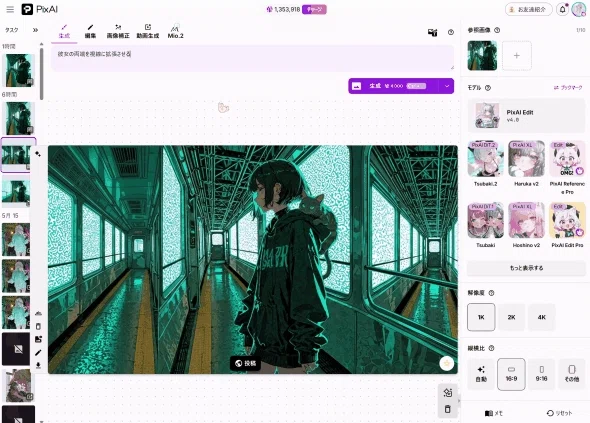Open the notifications bell
590x423 pixels.
(x=563, y=9)
